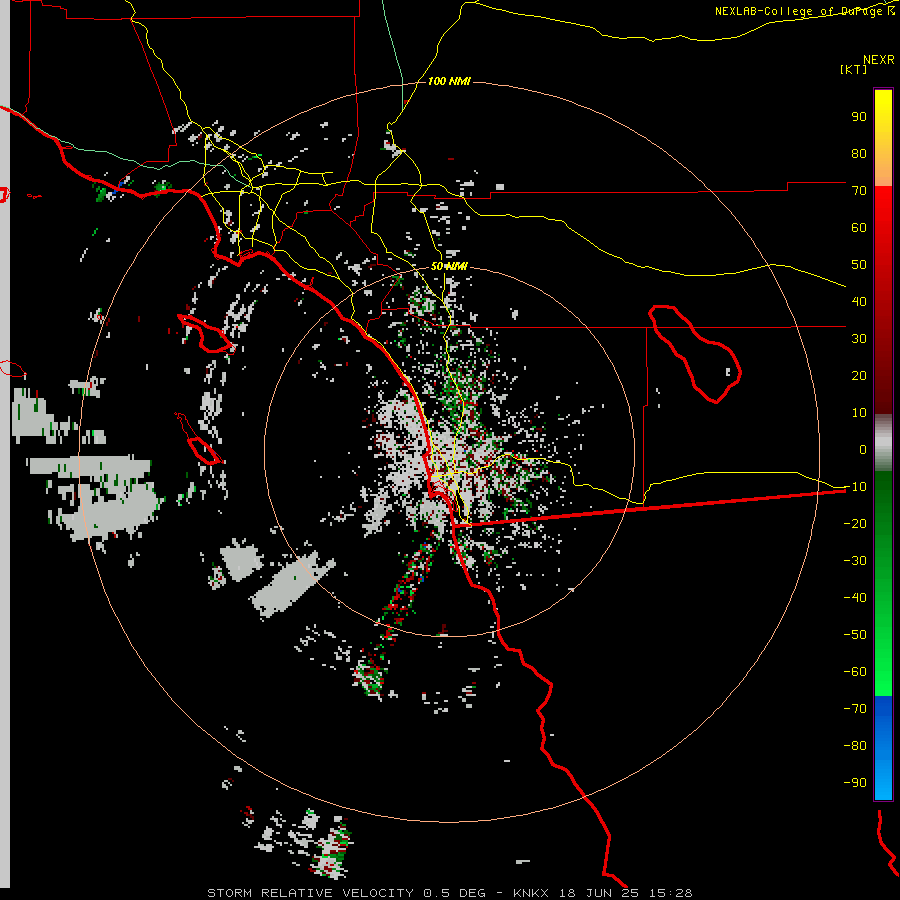900x900 pixels.
Task: Click the 0 value on velocity scale
Action: pos(863,450)
